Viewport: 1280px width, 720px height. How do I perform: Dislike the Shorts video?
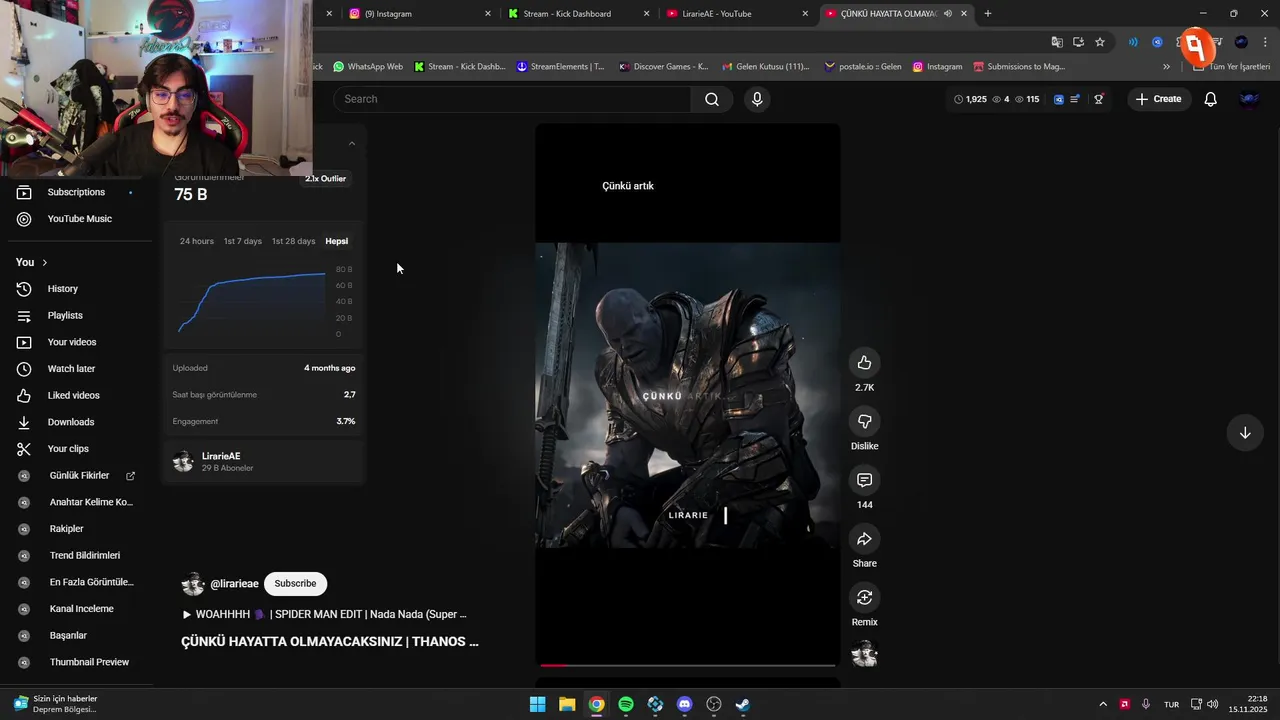pos(864,421)
